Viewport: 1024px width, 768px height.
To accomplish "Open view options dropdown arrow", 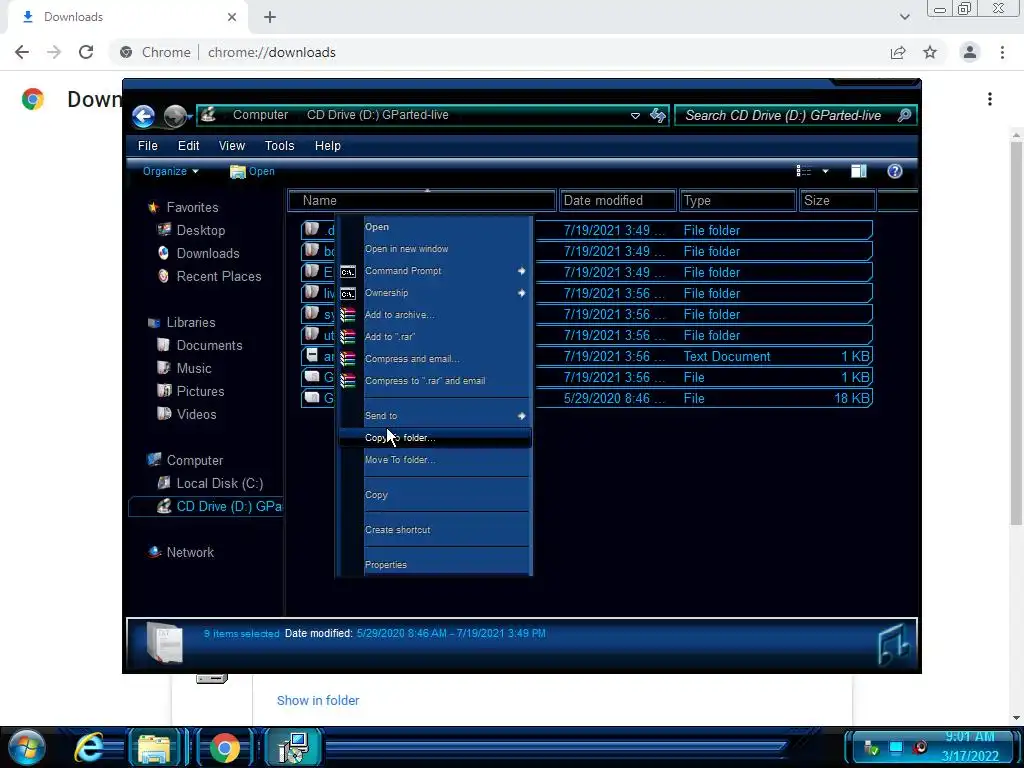I will coord(825,171).
